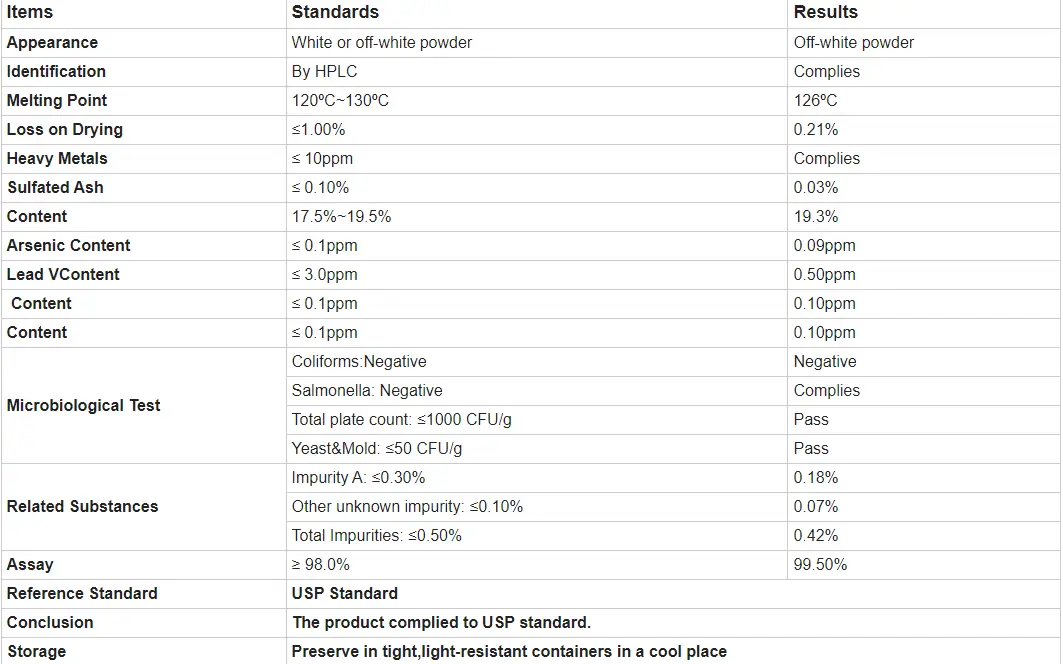
Task: Select the 99.50% assay result
Action: coord(820,565)
